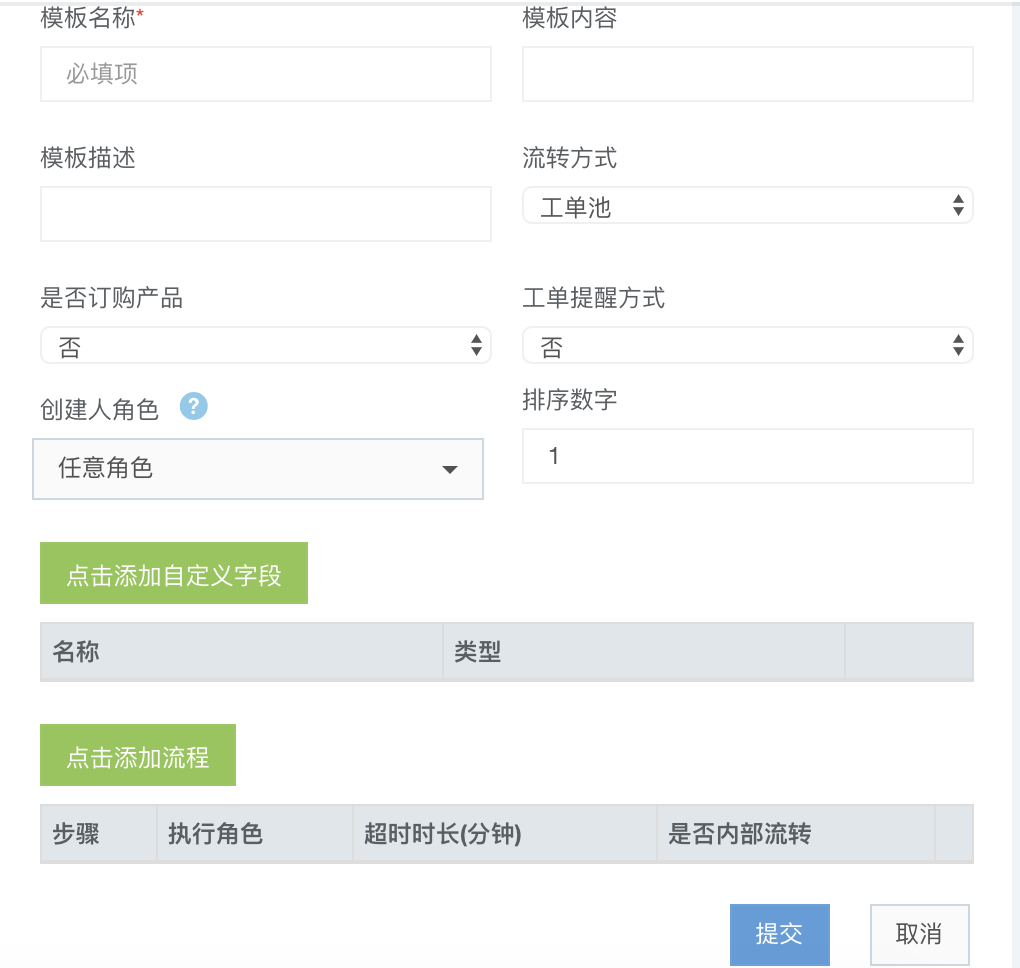Submit the form with 提交
Screen dimensions: 1020x968
point(779,935)
